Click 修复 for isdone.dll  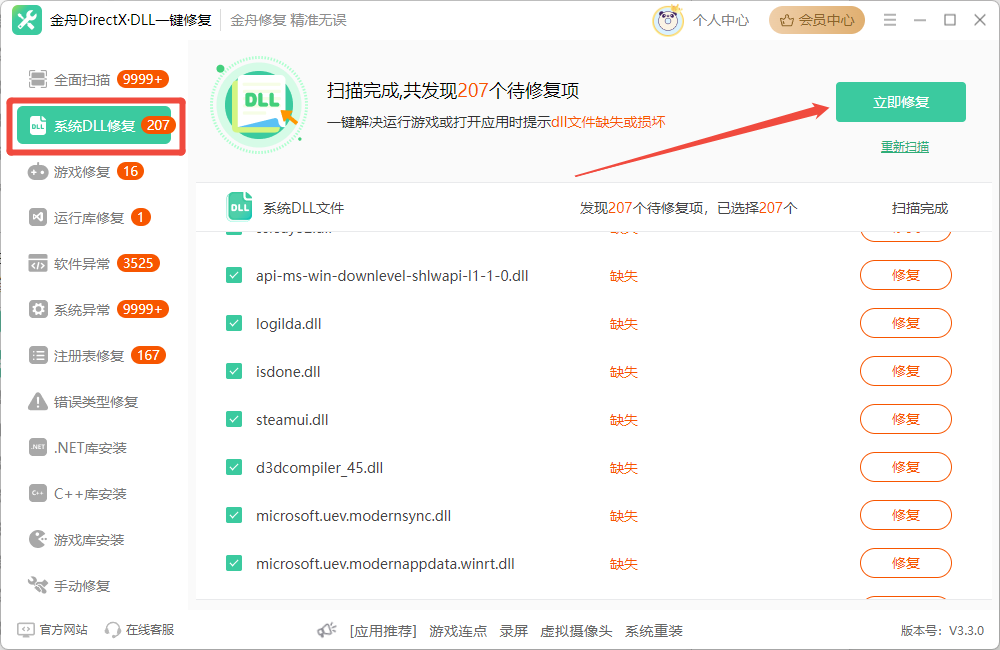[x=906, y=371]
